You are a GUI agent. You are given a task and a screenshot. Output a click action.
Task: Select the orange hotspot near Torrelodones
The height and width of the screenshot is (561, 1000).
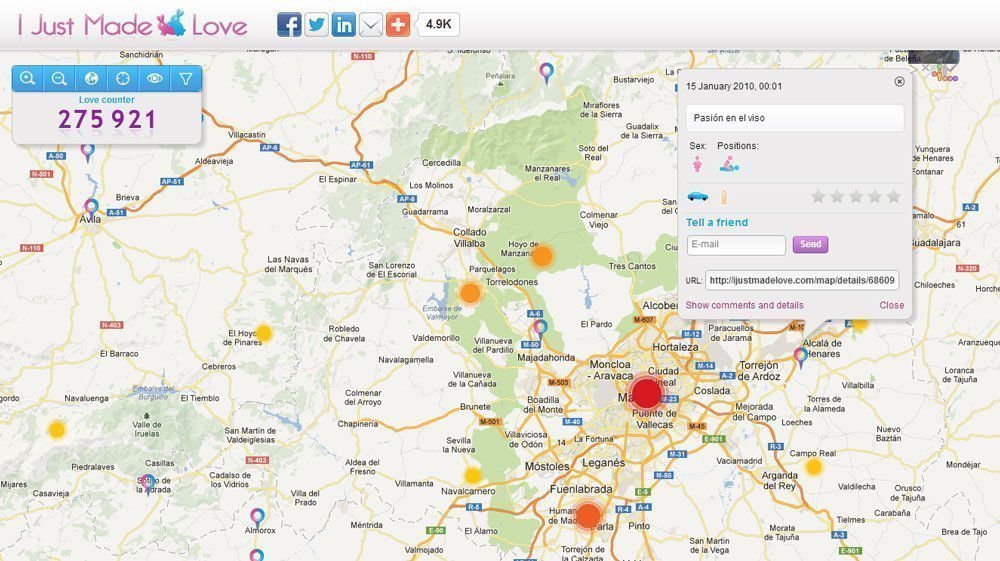click(x=470, y=293)
